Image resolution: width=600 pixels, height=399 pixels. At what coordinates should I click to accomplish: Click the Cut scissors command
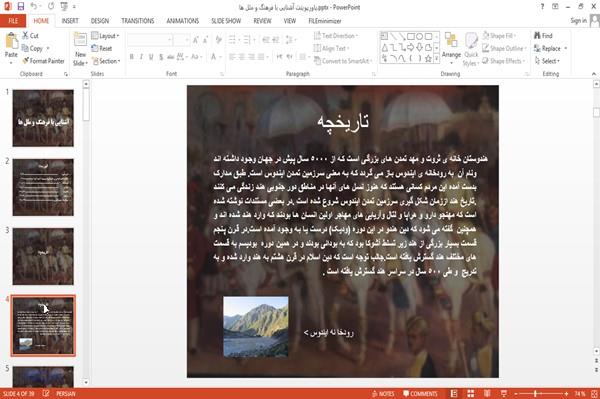[30, 36]
